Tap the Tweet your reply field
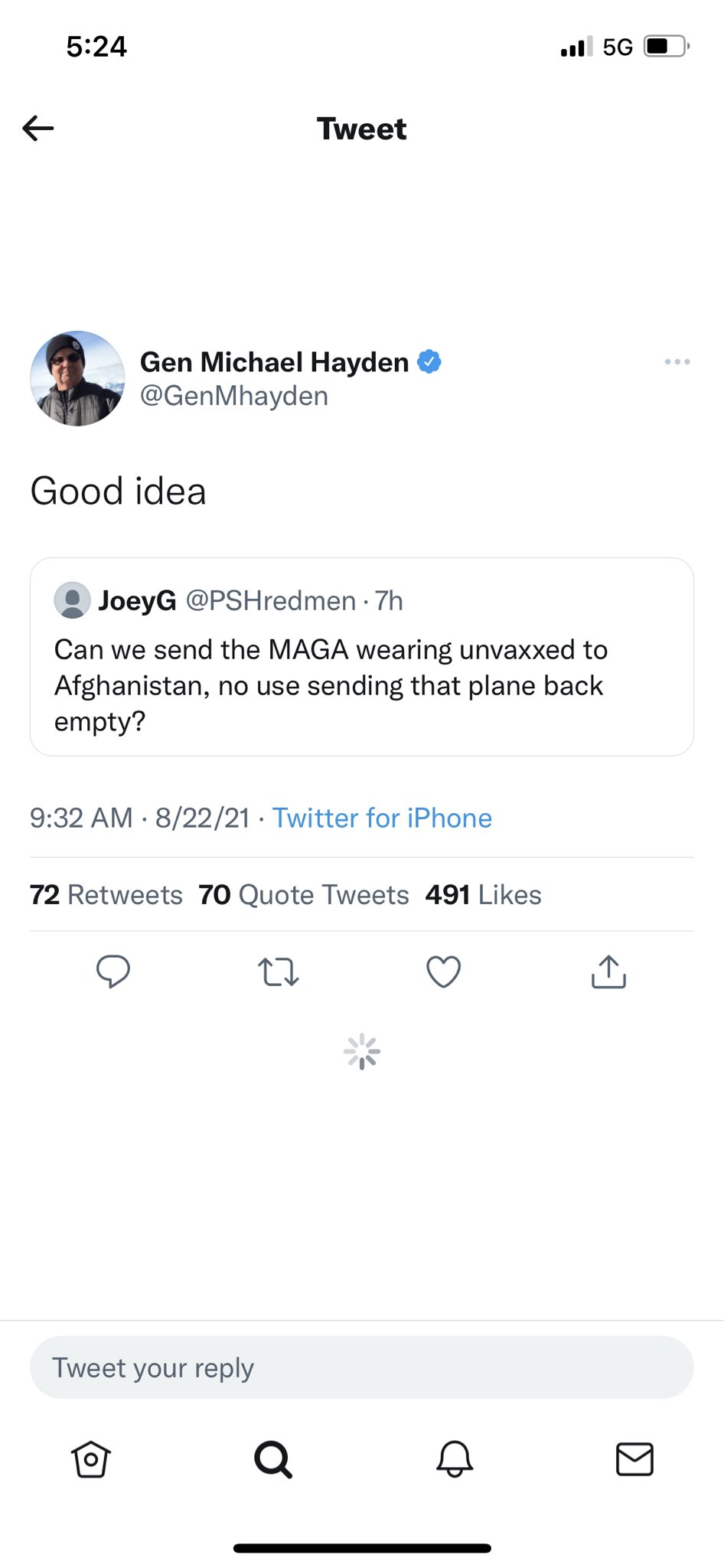The image size is (724, 1568). 362,1367
